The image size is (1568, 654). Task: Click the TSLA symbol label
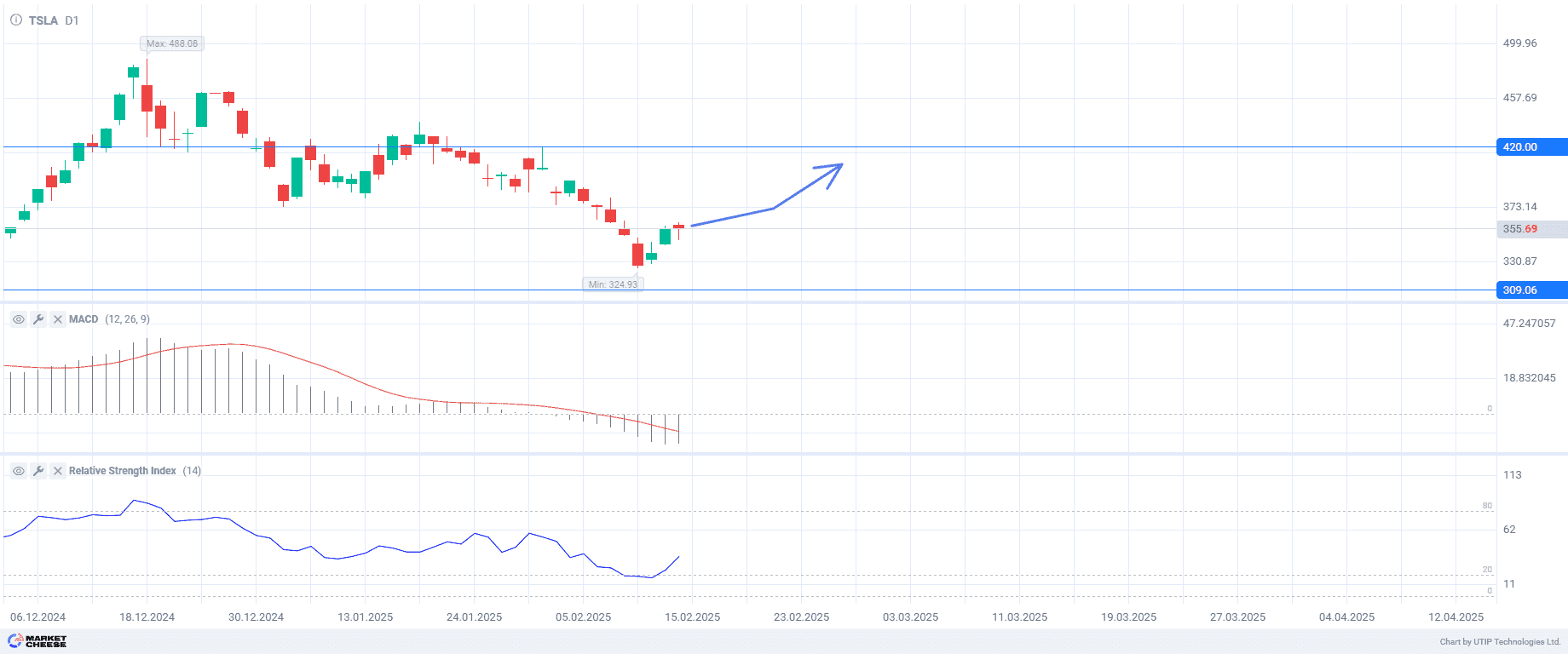coord(43,20)
